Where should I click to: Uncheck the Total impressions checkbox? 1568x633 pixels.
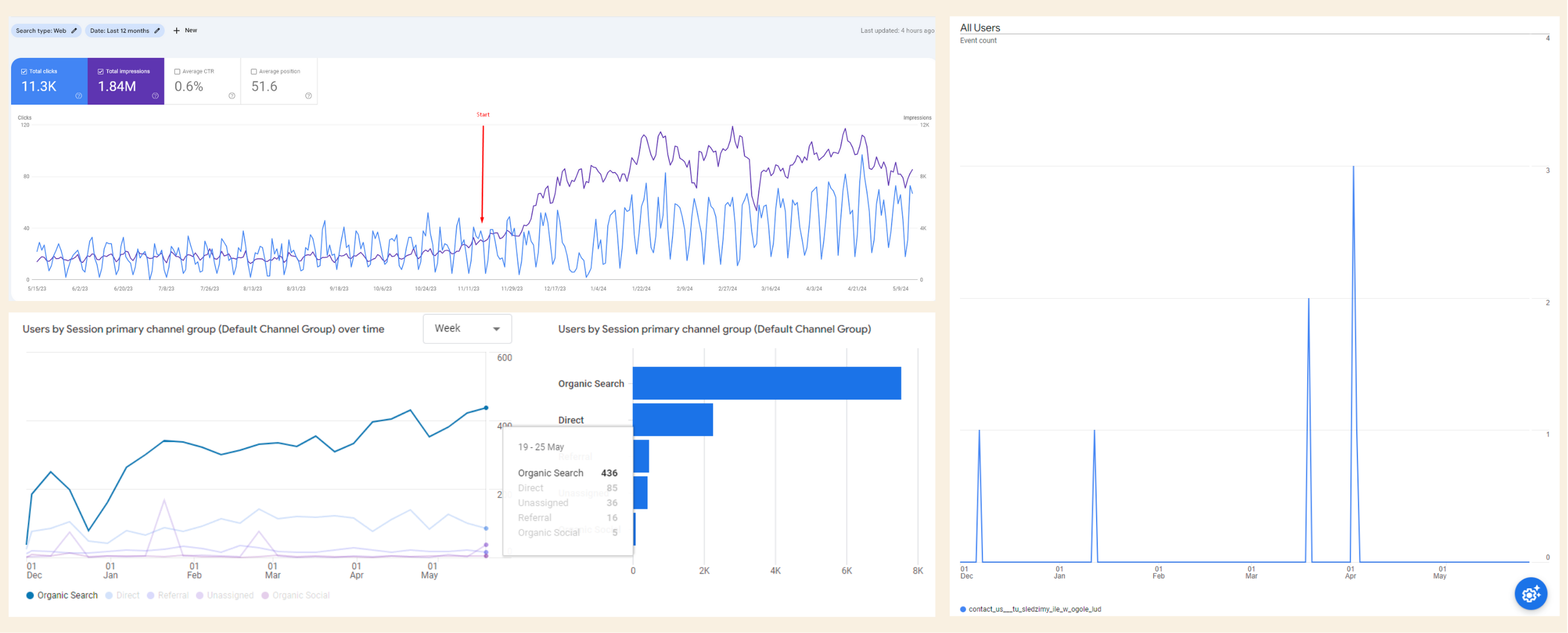(101, 71)
